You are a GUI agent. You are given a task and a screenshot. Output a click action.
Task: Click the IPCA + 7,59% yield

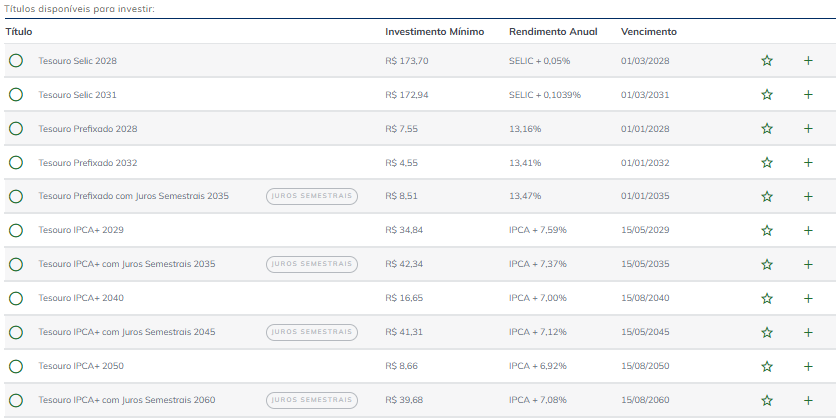coord(538,230)
